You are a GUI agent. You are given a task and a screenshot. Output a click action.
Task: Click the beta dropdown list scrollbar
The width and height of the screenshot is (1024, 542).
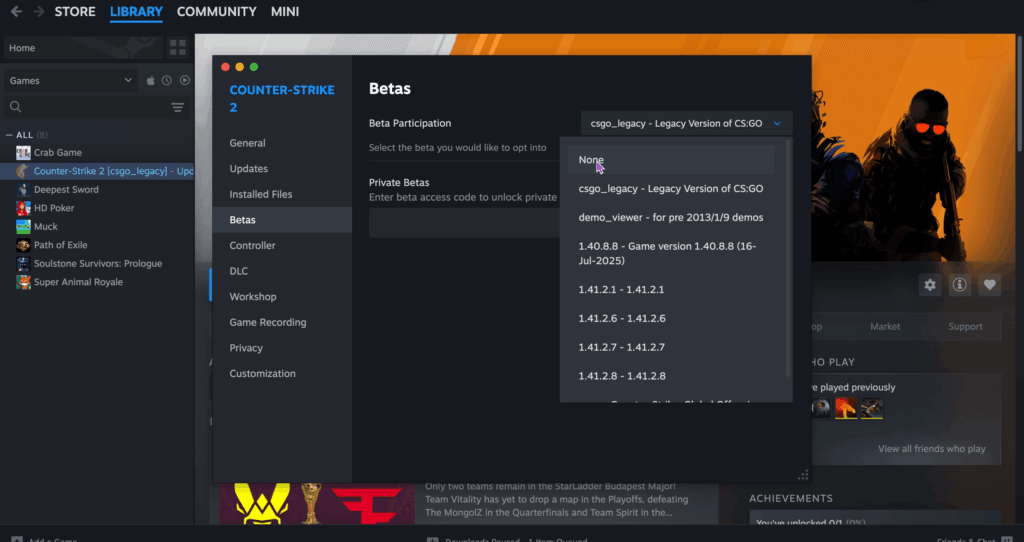tap(788, 258)
